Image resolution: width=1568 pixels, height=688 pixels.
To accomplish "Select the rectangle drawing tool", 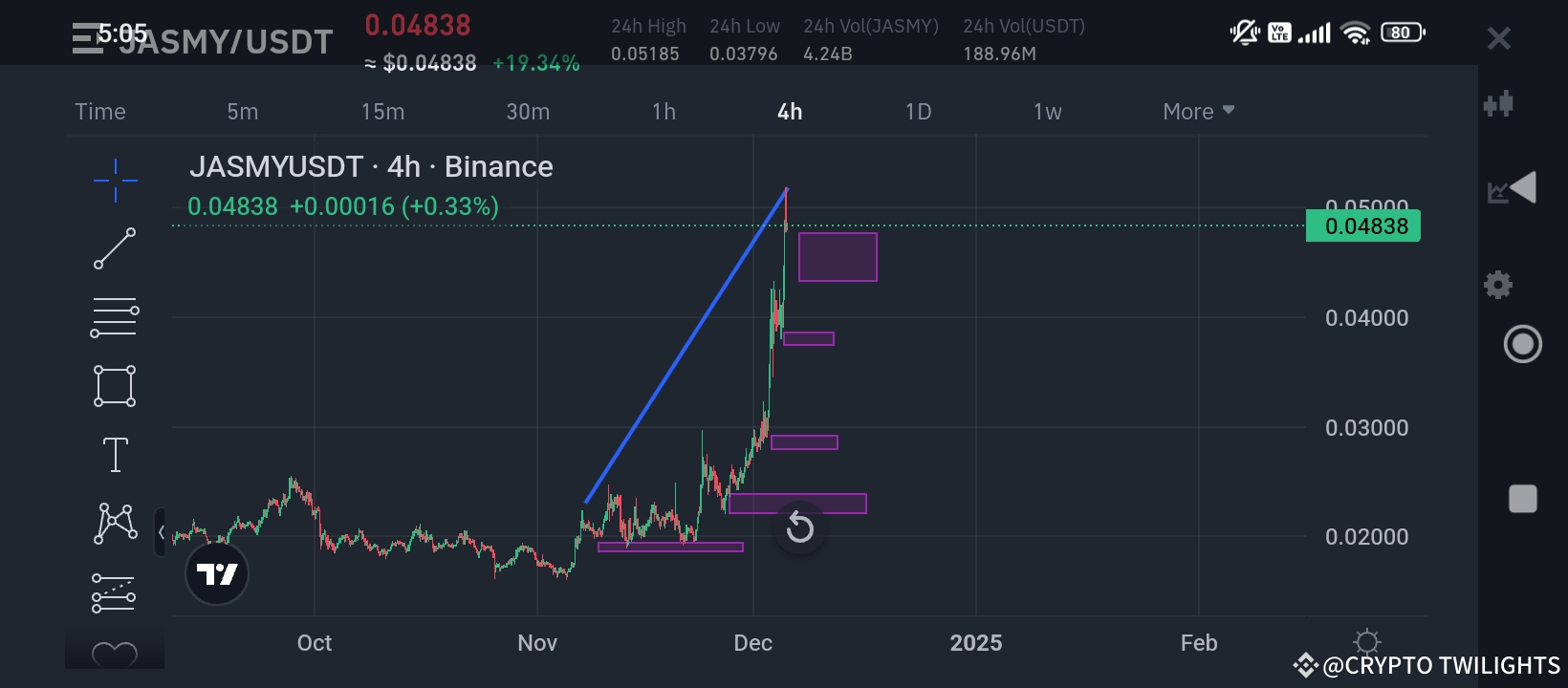I will (x=114, y=385).
